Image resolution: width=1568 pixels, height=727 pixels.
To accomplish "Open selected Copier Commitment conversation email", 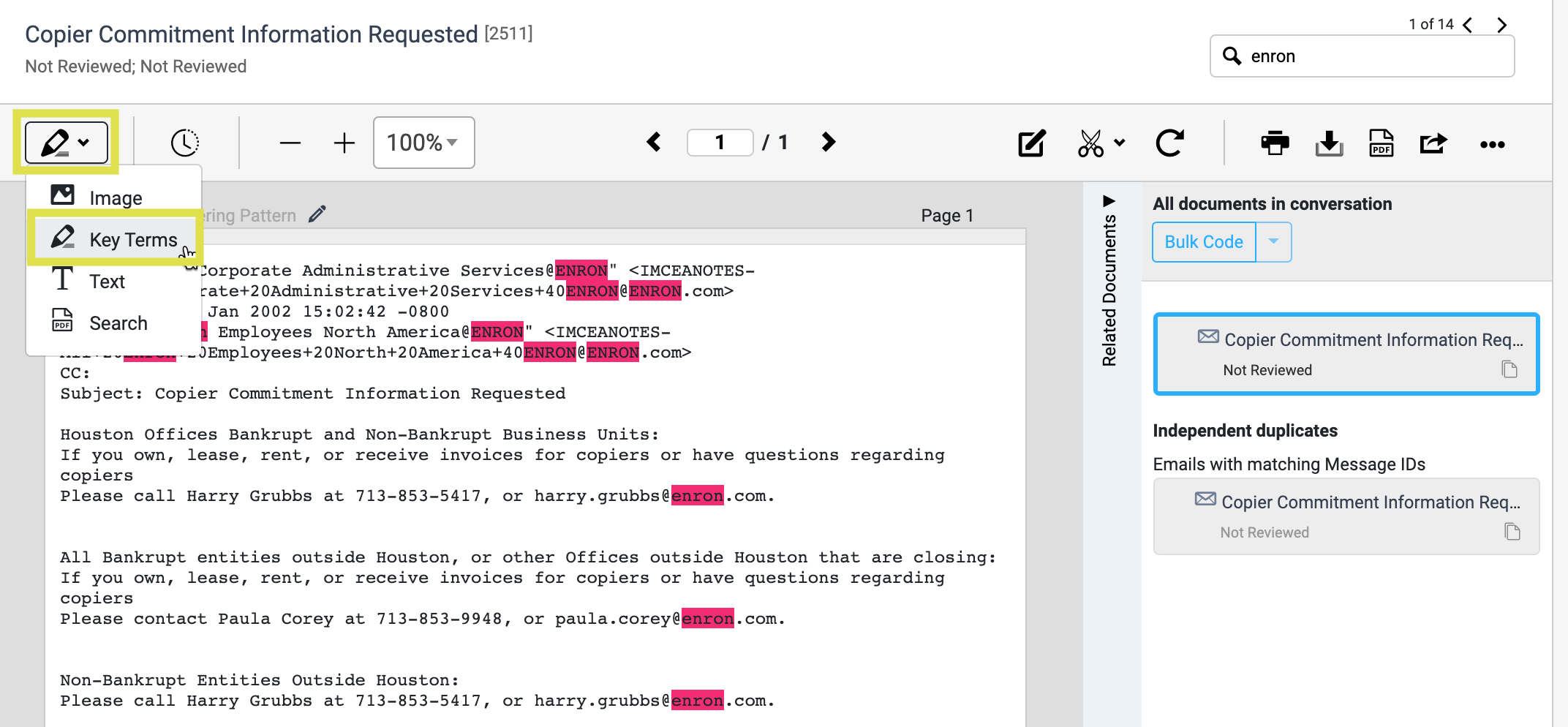I will [1346, 354].
